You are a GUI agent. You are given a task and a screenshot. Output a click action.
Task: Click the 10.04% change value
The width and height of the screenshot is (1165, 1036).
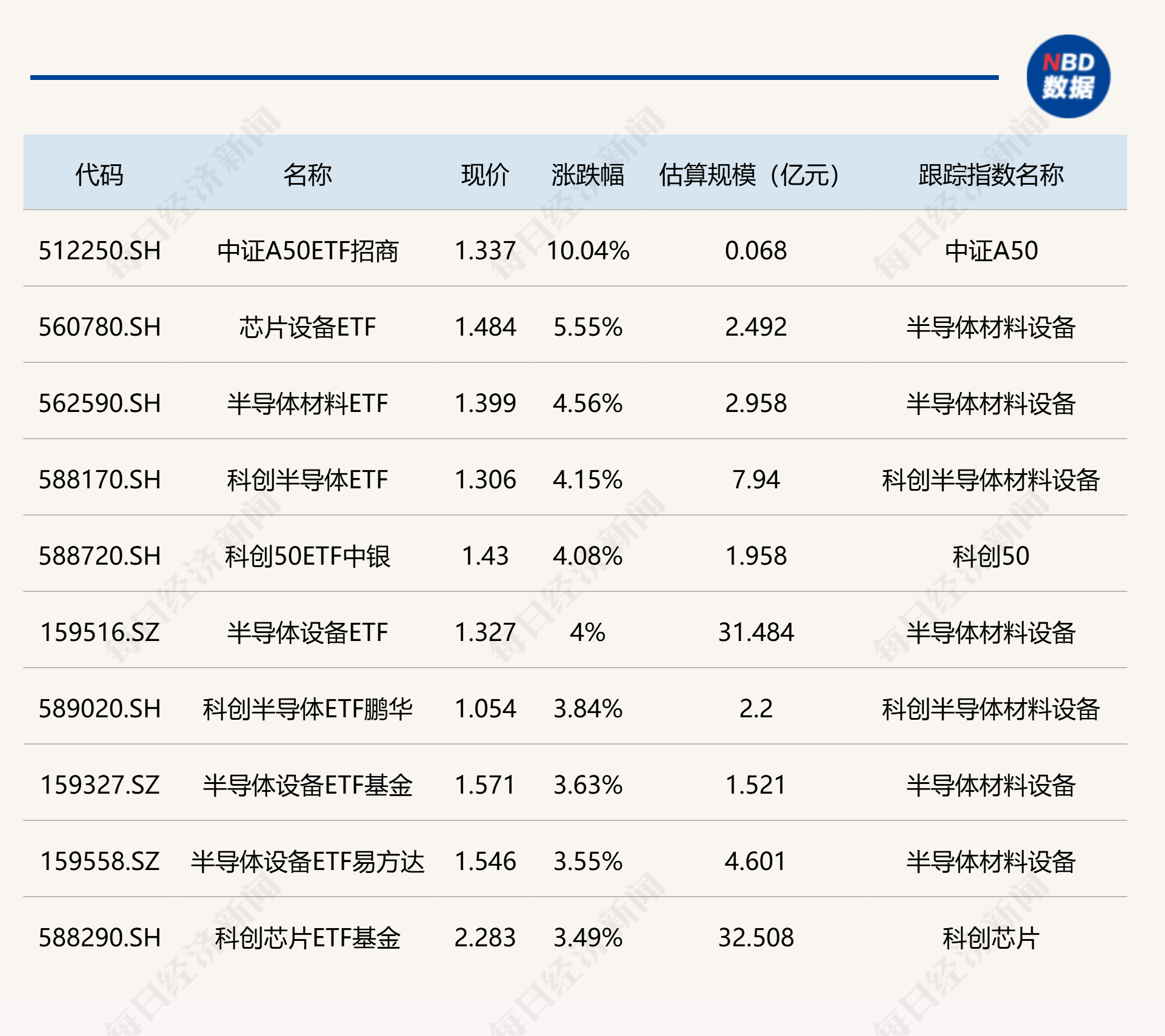click(587, 251)
